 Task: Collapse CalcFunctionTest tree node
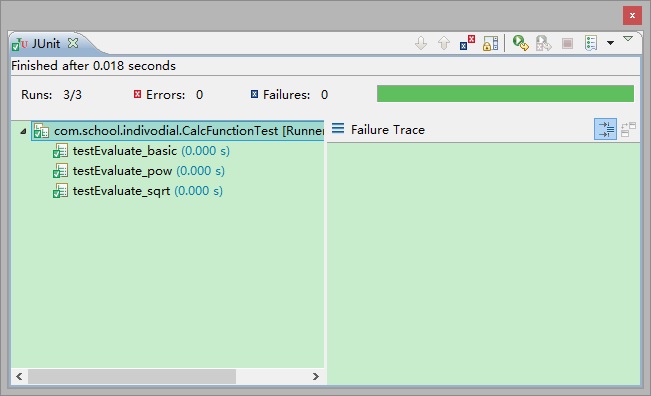(23, 131)
